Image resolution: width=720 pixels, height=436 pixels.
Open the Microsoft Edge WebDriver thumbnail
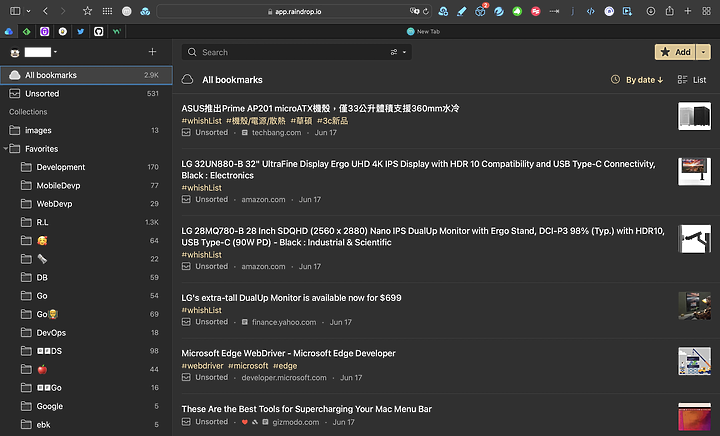[x=694, y=361]
